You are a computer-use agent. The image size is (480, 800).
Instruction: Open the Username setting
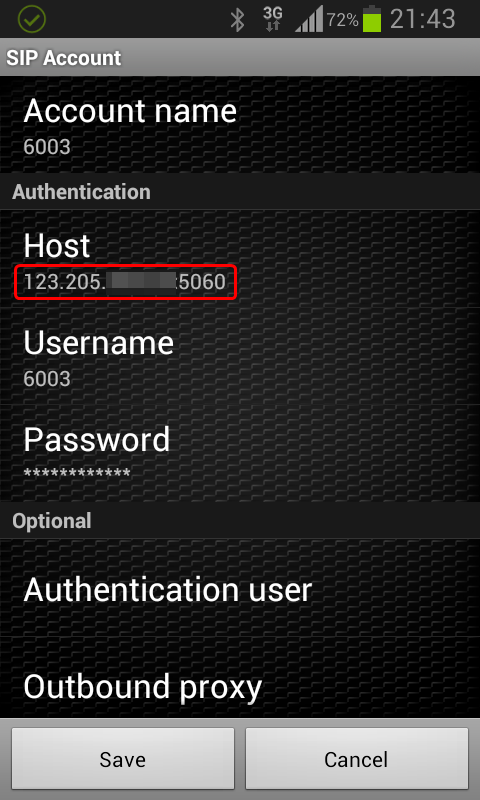(240, 357)
